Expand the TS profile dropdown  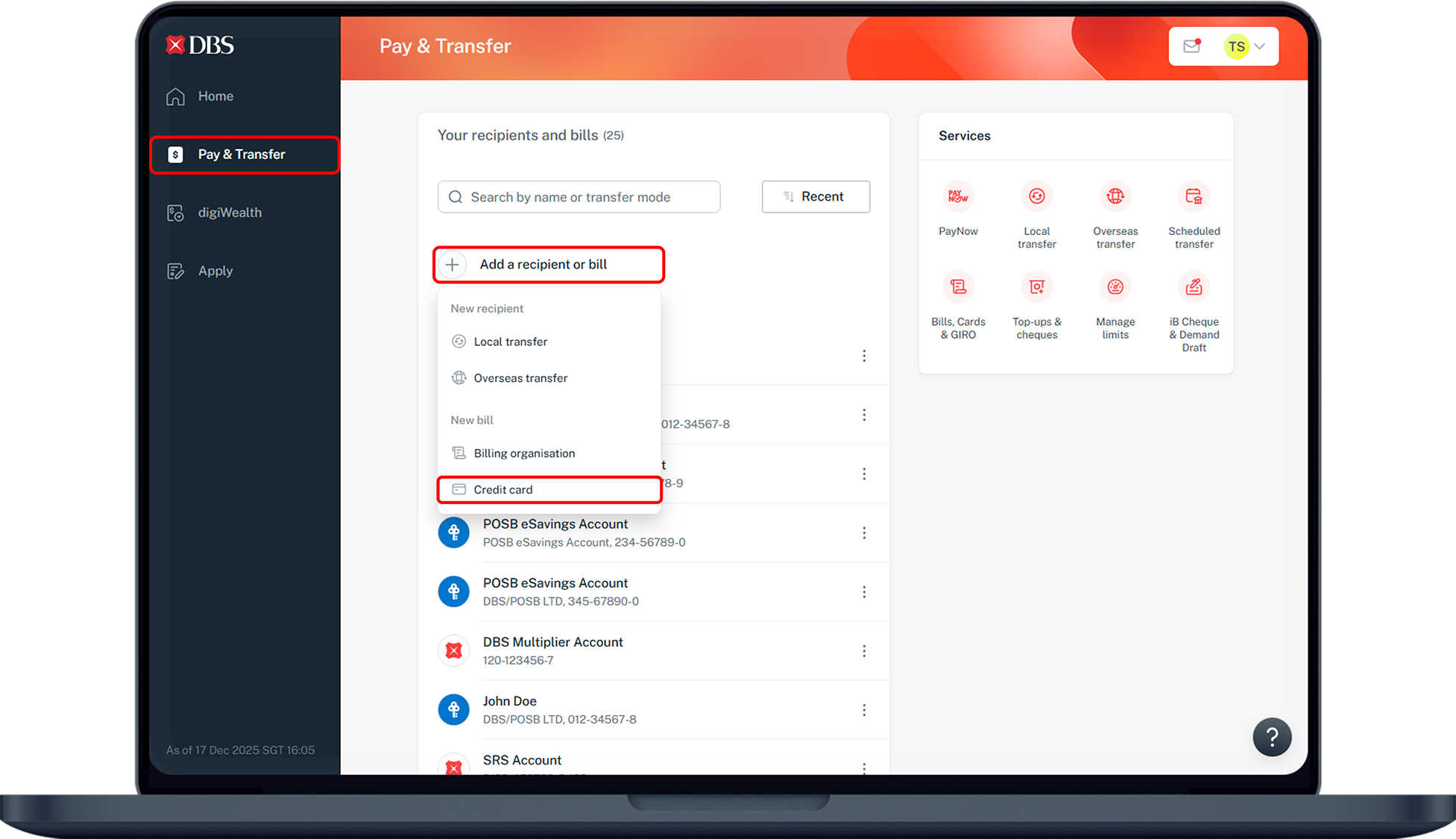point(1247,46)
